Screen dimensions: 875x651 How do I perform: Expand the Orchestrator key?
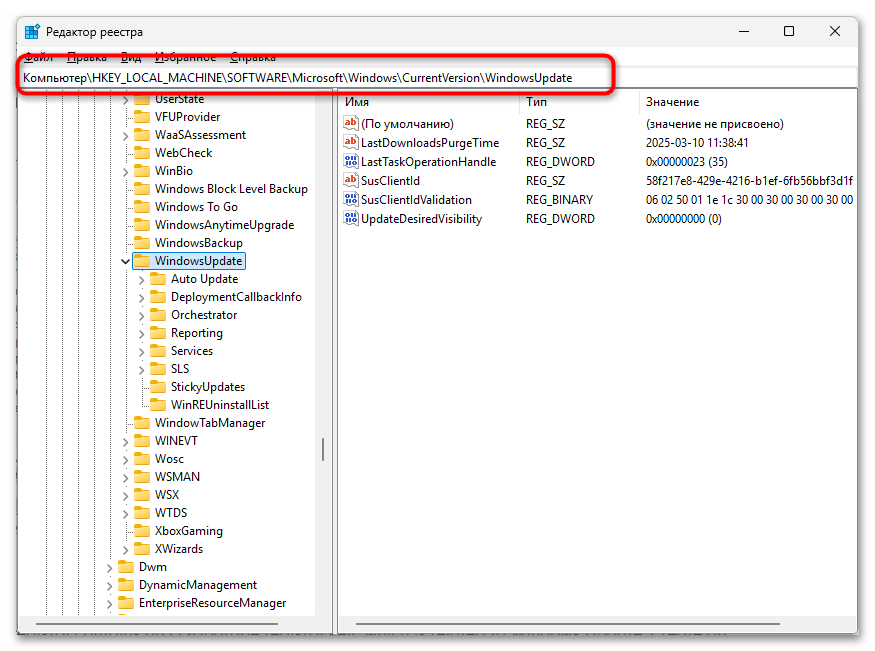[x=141, y=316]
